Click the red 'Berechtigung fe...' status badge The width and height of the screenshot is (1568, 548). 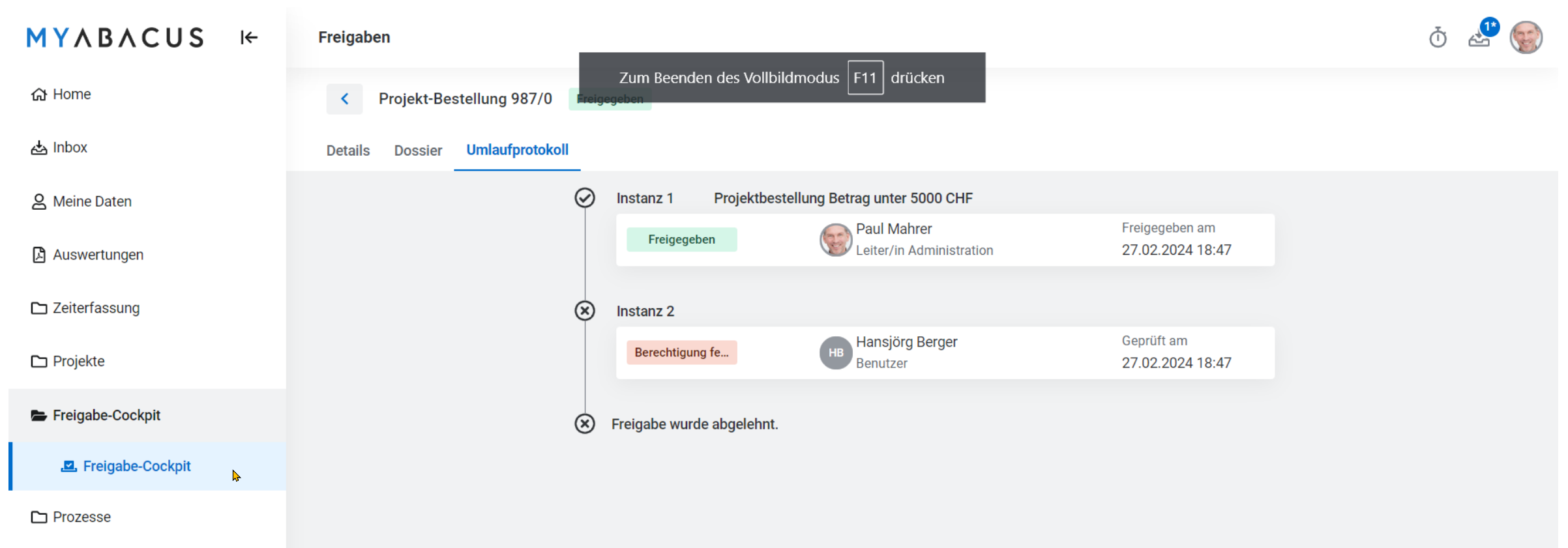click(681, 353)
